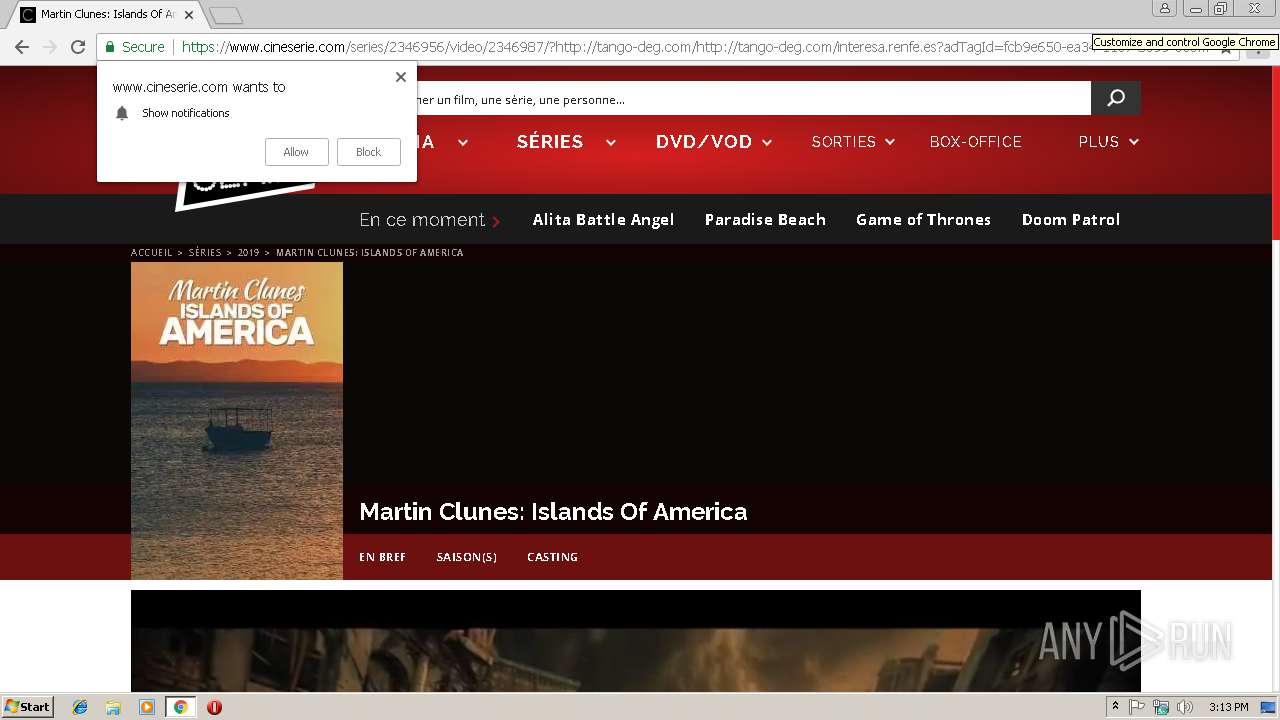Switch to the SAISON(S) tab

466,557
